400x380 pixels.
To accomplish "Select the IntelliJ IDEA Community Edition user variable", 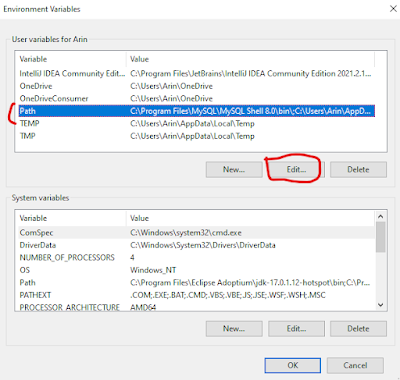I will point(197,73).
